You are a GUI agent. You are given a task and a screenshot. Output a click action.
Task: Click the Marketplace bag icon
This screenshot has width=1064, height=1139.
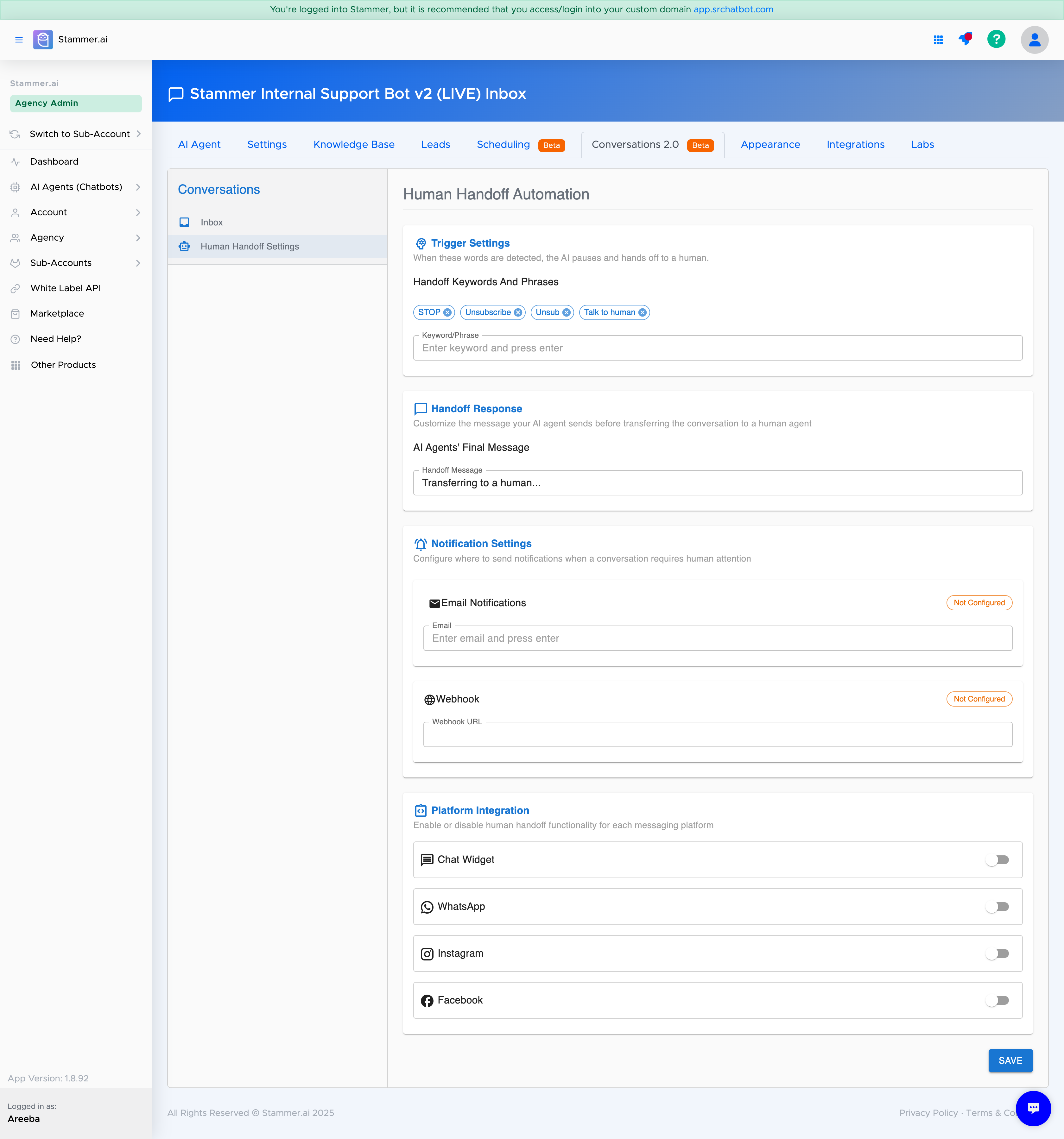pyautogui.click(x=16, y=313)
